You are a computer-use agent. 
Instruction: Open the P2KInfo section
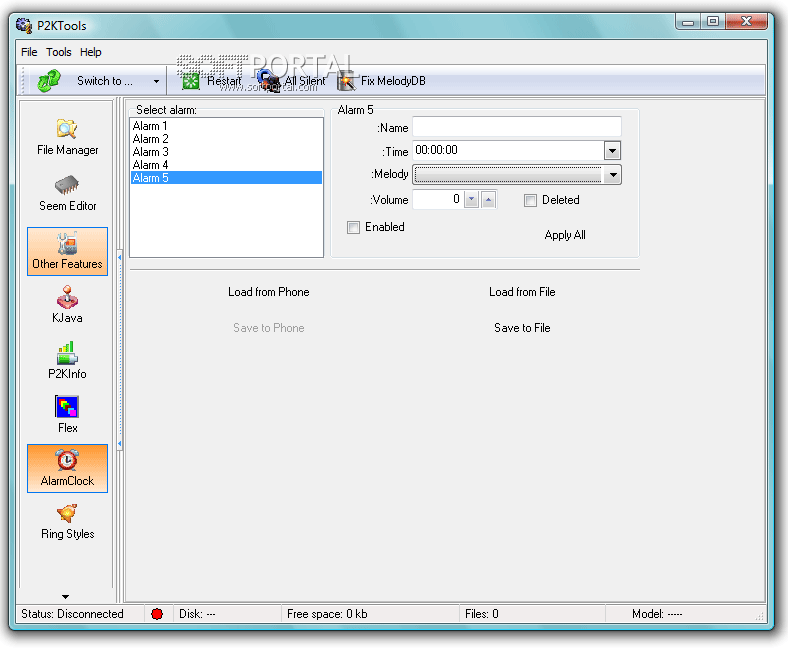coord(67,360)
